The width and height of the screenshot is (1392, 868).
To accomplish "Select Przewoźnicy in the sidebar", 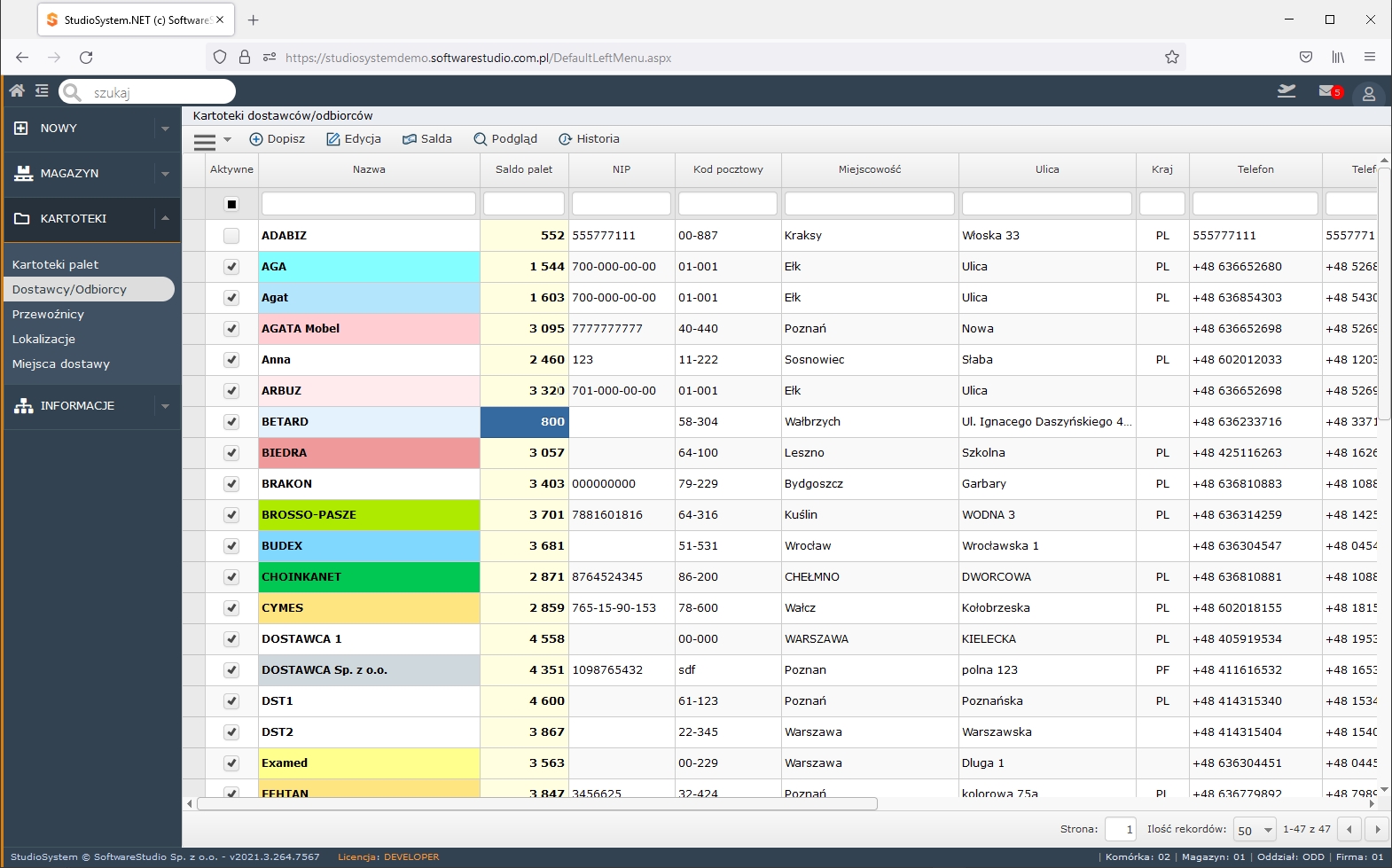I will click(48, 315).
